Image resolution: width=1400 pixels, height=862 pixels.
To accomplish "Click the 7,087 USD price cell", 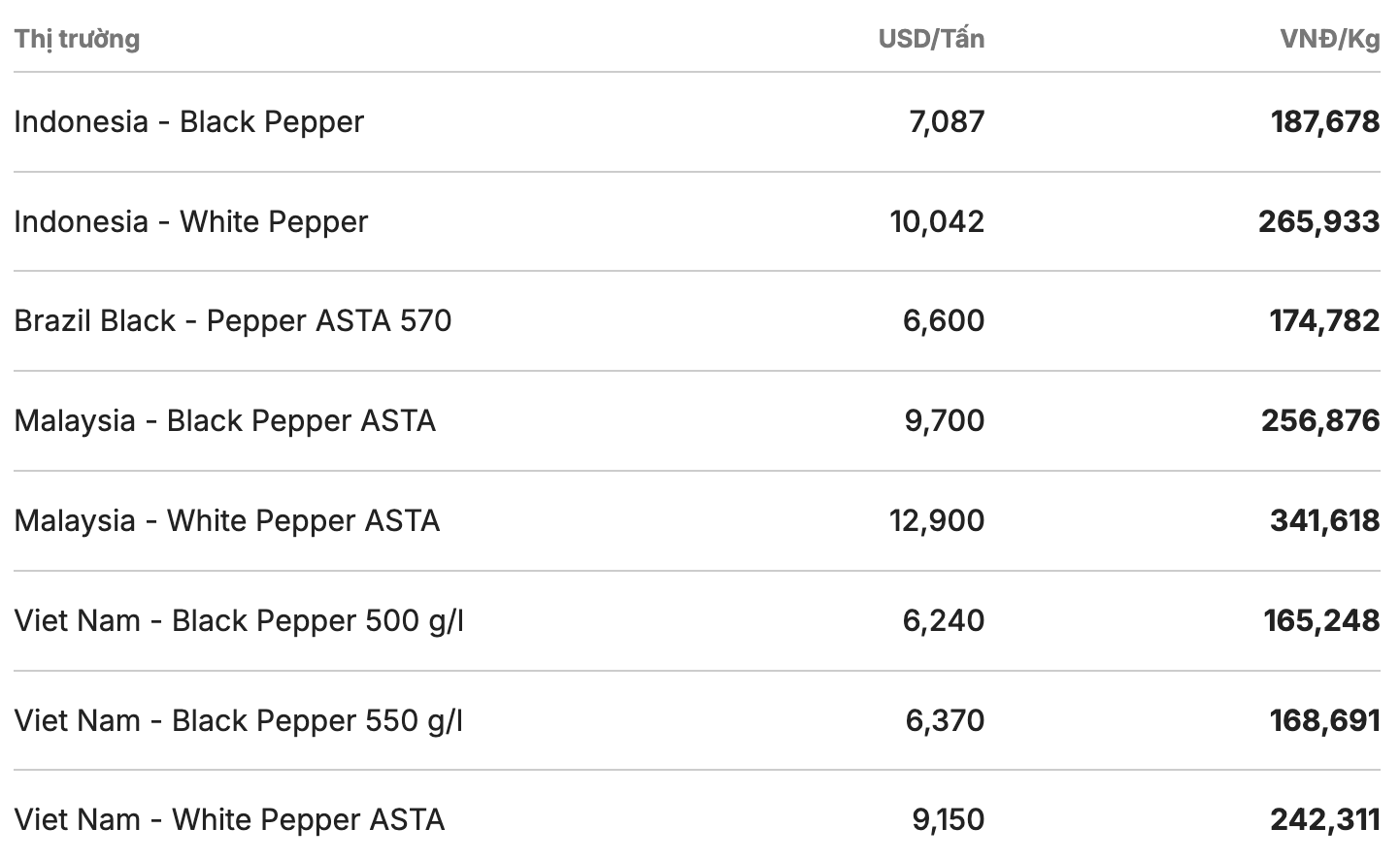I will pos(947,122).
